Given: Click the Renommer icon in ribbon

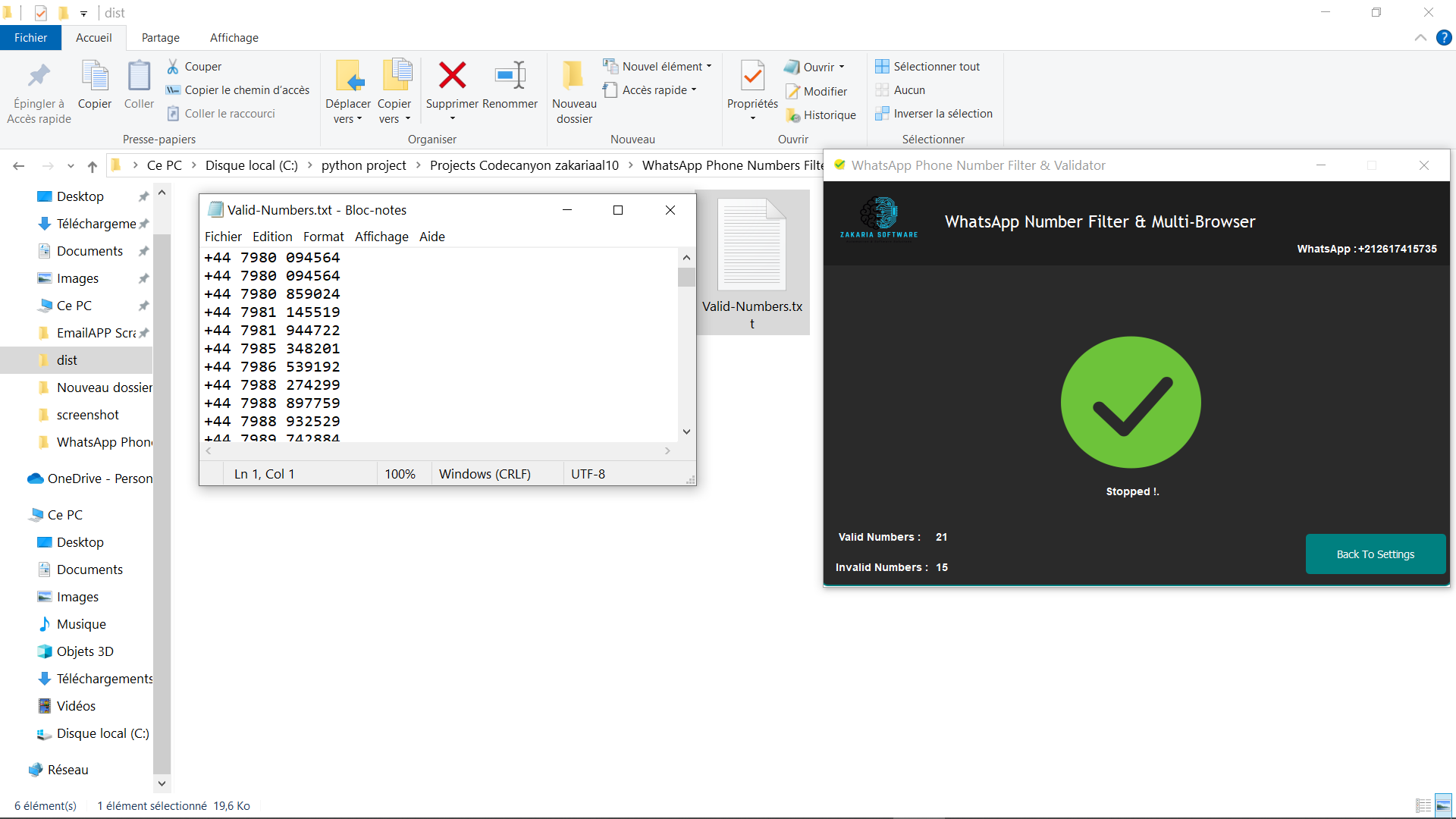Looking at the screenshot, I should (x=510, y=76).
